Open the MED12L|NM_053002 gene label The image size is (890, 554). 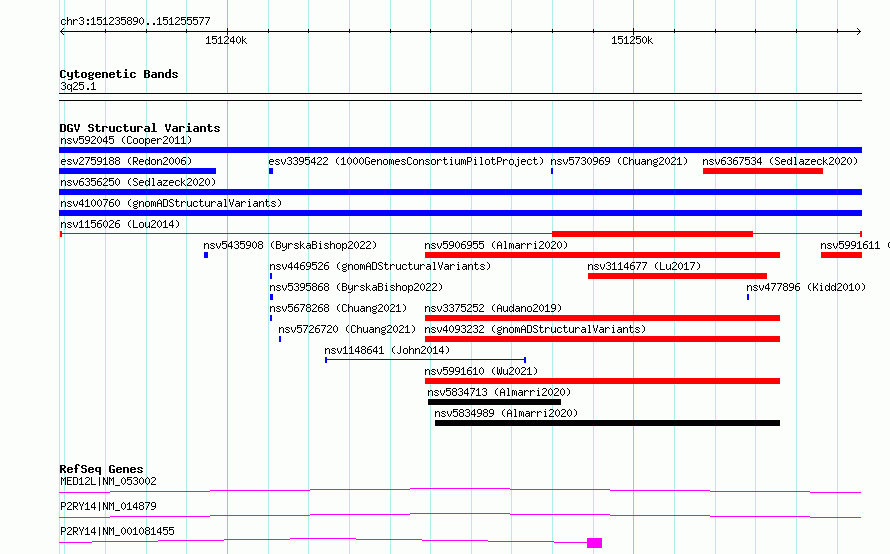click(x=108, y=481)
